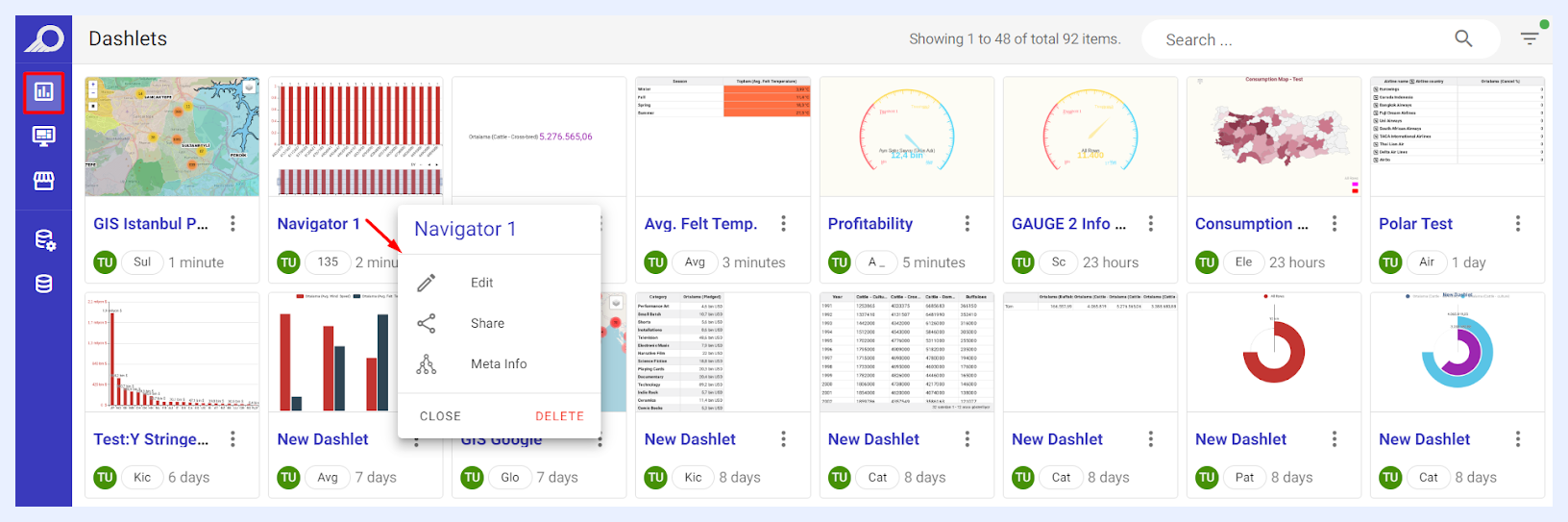Open the Test:Y Stringe... dashlet title

pos(151,439)
